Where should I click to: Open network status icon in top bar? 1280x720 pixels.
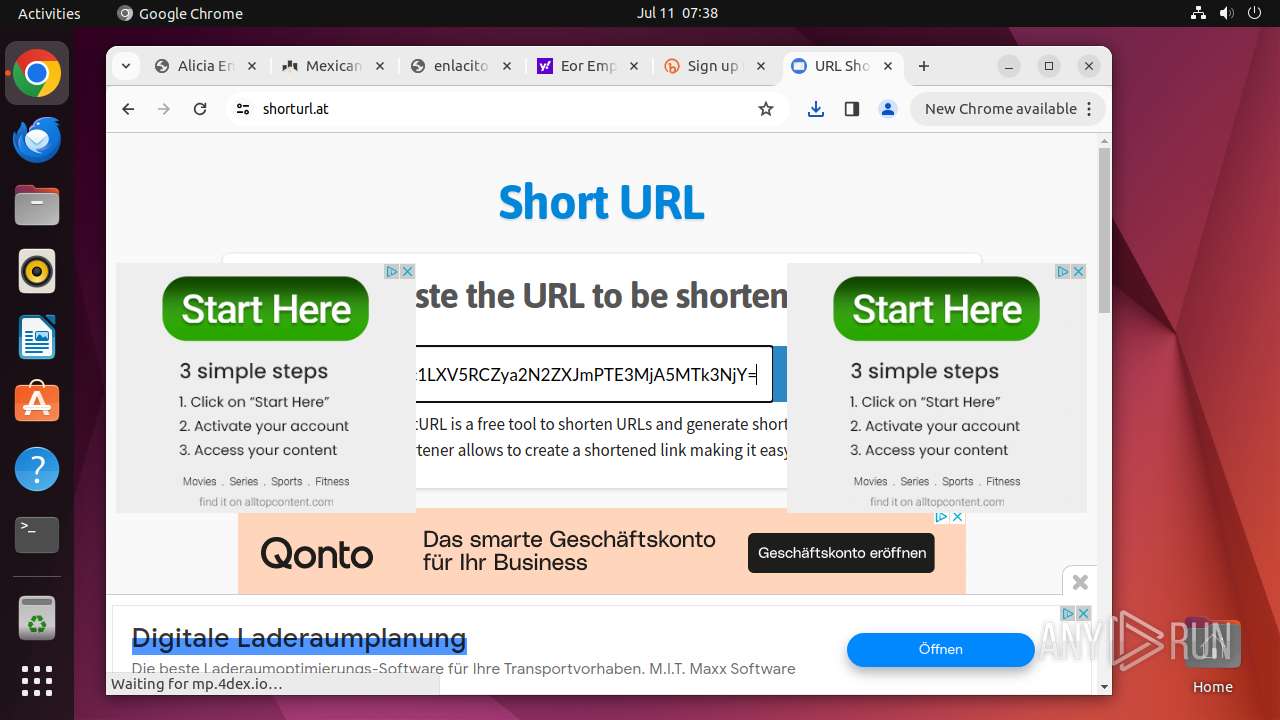pyautogui.click(x=1199, y=13)
